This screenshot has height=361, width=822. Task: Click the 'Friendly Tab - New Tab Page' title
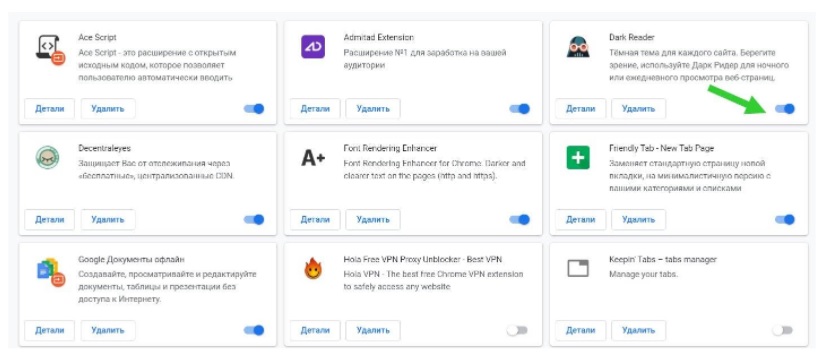[x=662, y=148]
